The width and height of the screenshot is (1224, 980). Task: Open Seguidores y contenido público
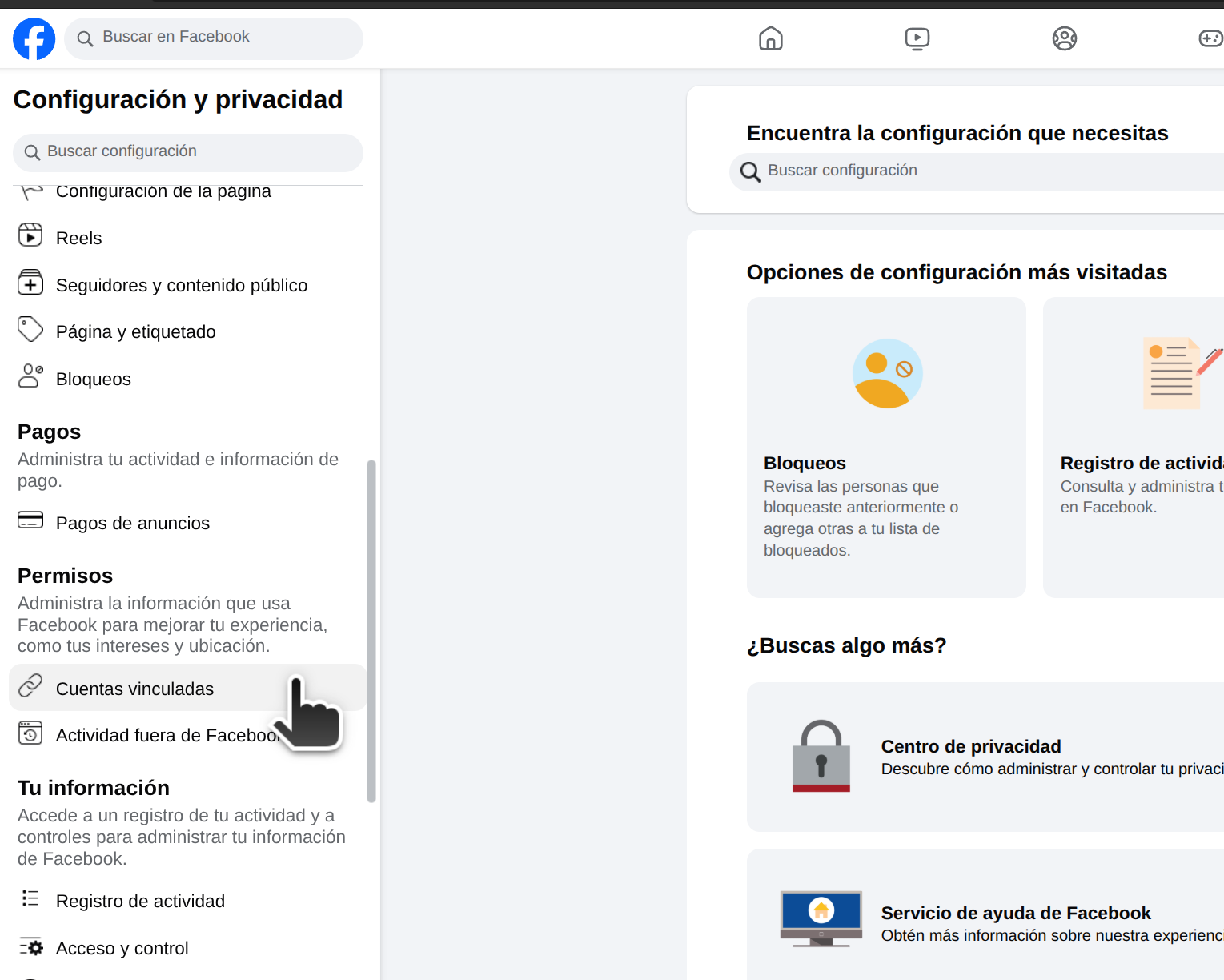click(x=188, y=285)
